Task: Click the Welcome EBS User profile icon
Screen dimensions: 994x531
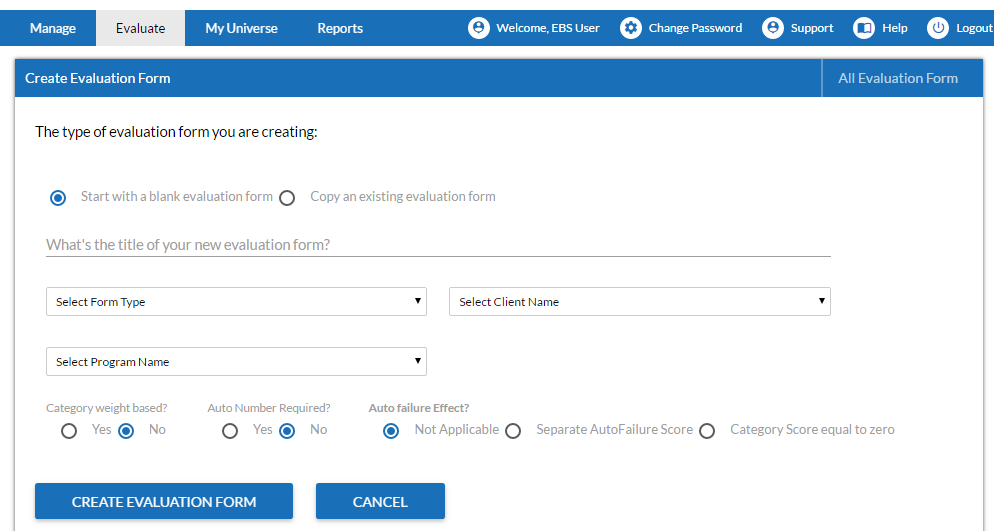Action: (479, 28)
